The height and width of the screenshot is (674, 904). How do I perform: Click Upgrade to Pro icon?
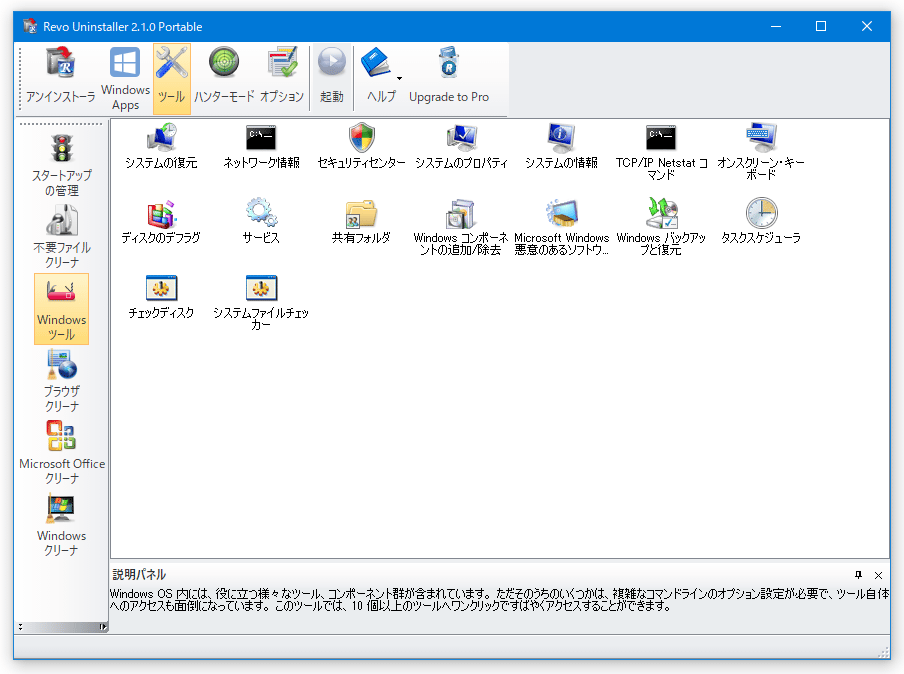click(x=449, y=76)
